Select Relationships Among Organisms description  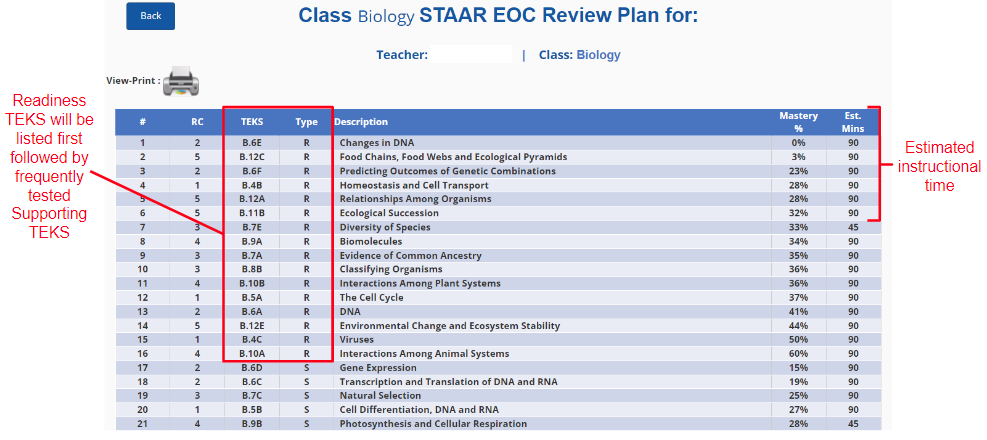415,199
